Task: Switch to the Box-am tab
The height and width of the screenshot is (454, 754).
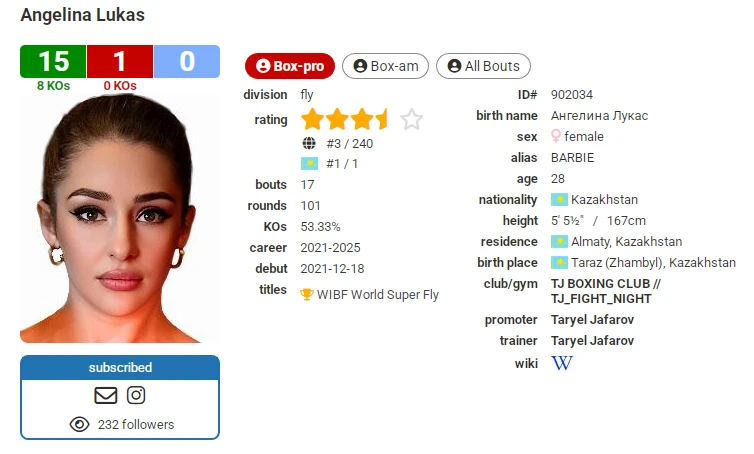Action: 385,66
